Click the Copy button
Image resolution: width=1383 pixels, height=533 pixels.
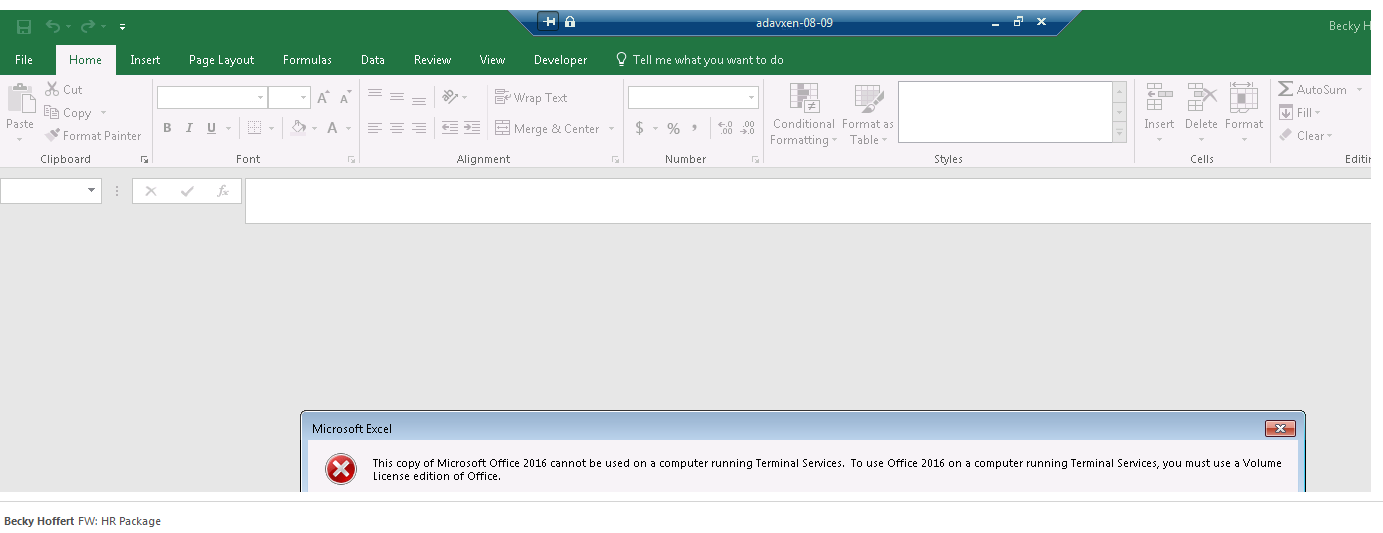coord(68,113)
